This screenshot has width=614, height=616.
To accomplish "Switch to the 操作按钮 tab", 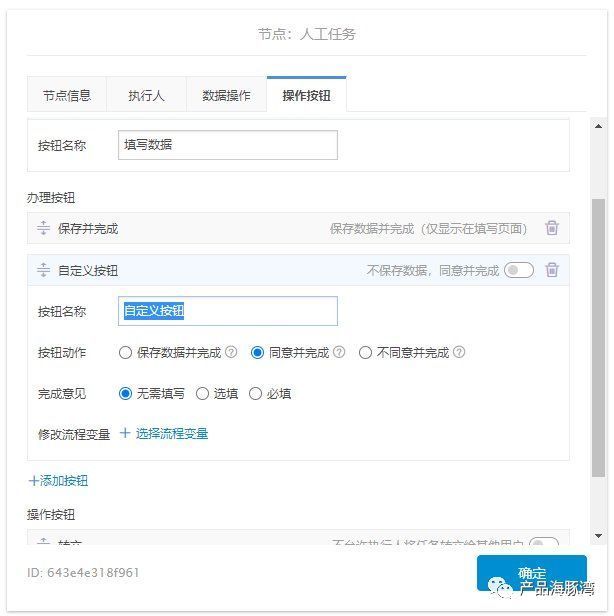I will 306,95.
